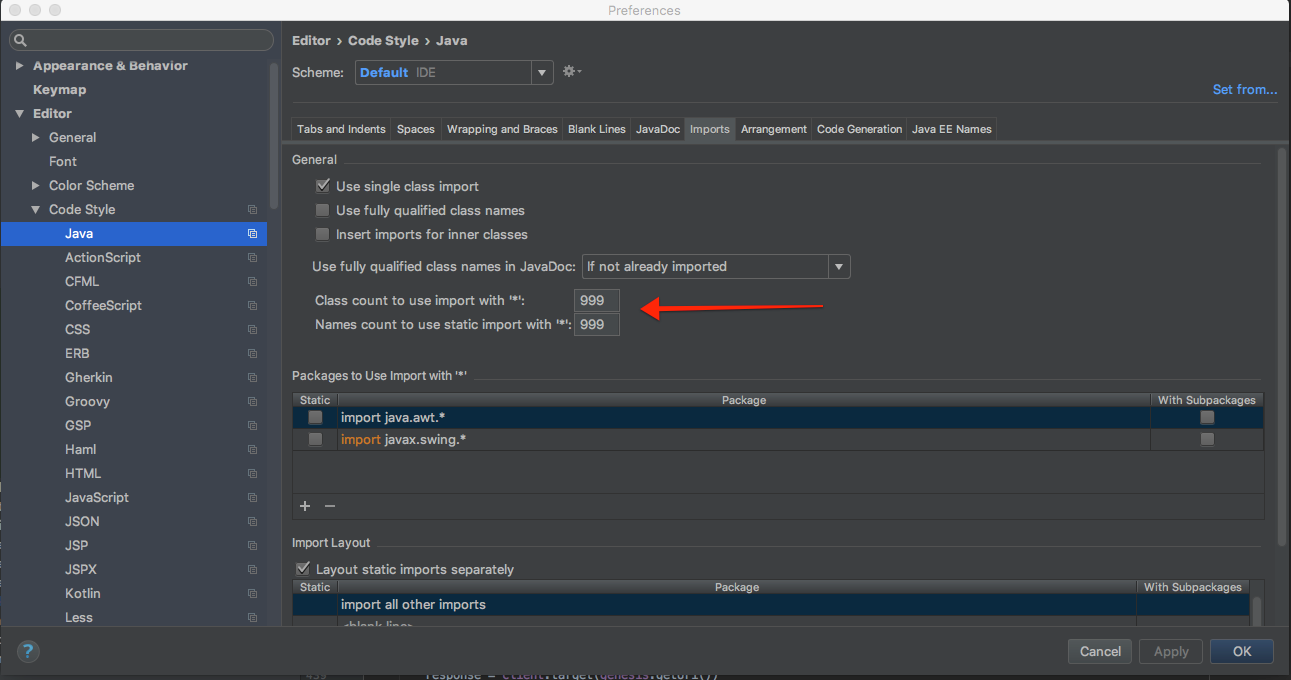Tick the Static checkbox for java.awt.*
1291x680 pixels.
[315, 417]
